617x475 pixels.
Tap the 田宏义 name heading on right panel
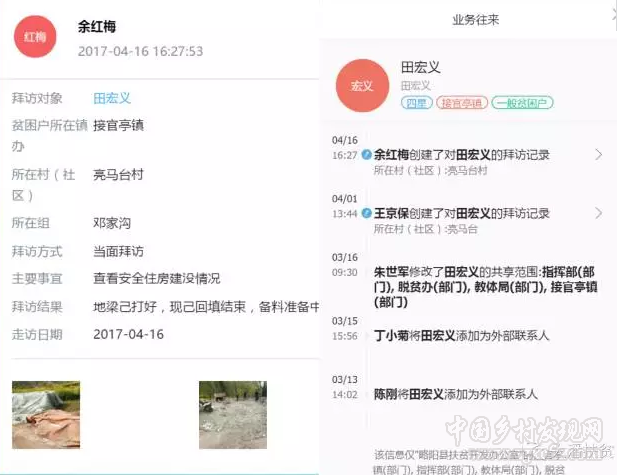pyautogui.click(x=420, y=68)
